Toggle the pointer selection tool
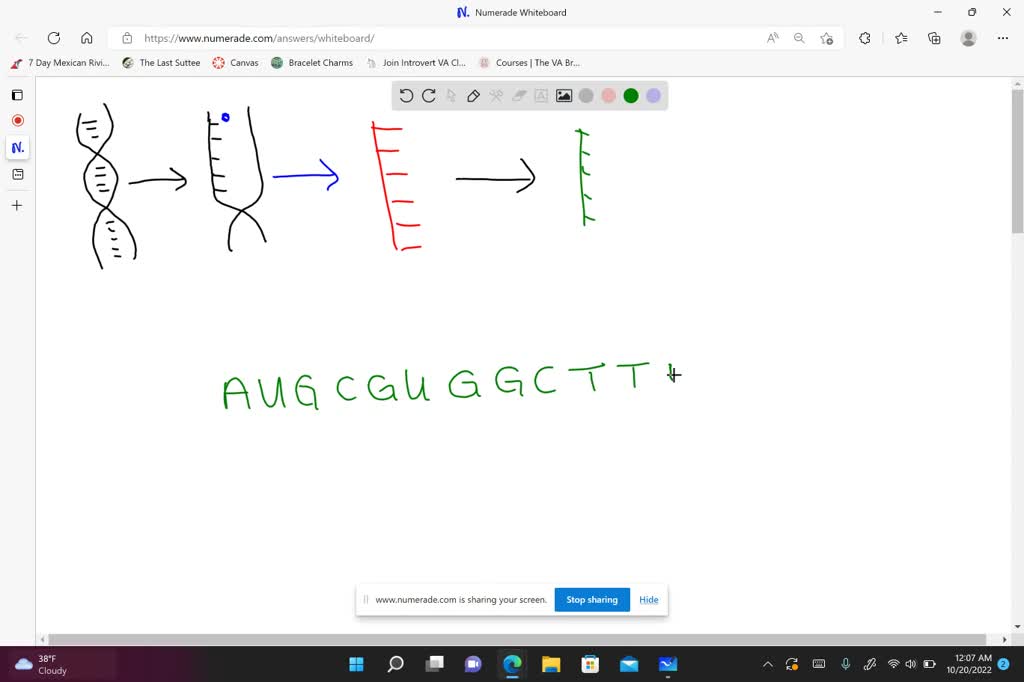This screenshot has height=682, width=1024. [x=451, y=95]
